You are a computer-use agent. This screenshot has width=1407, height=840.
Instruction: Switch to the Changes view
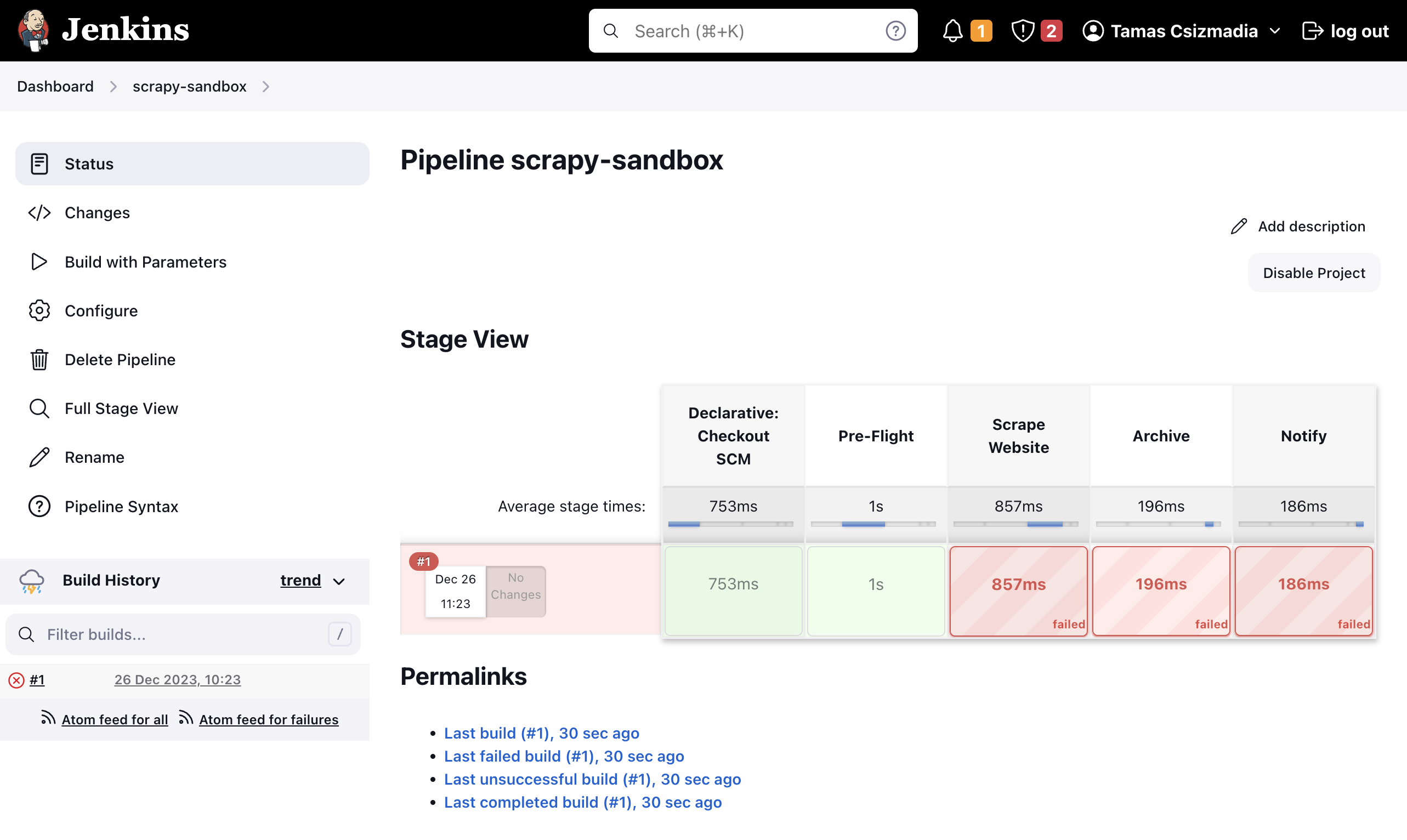97,213
